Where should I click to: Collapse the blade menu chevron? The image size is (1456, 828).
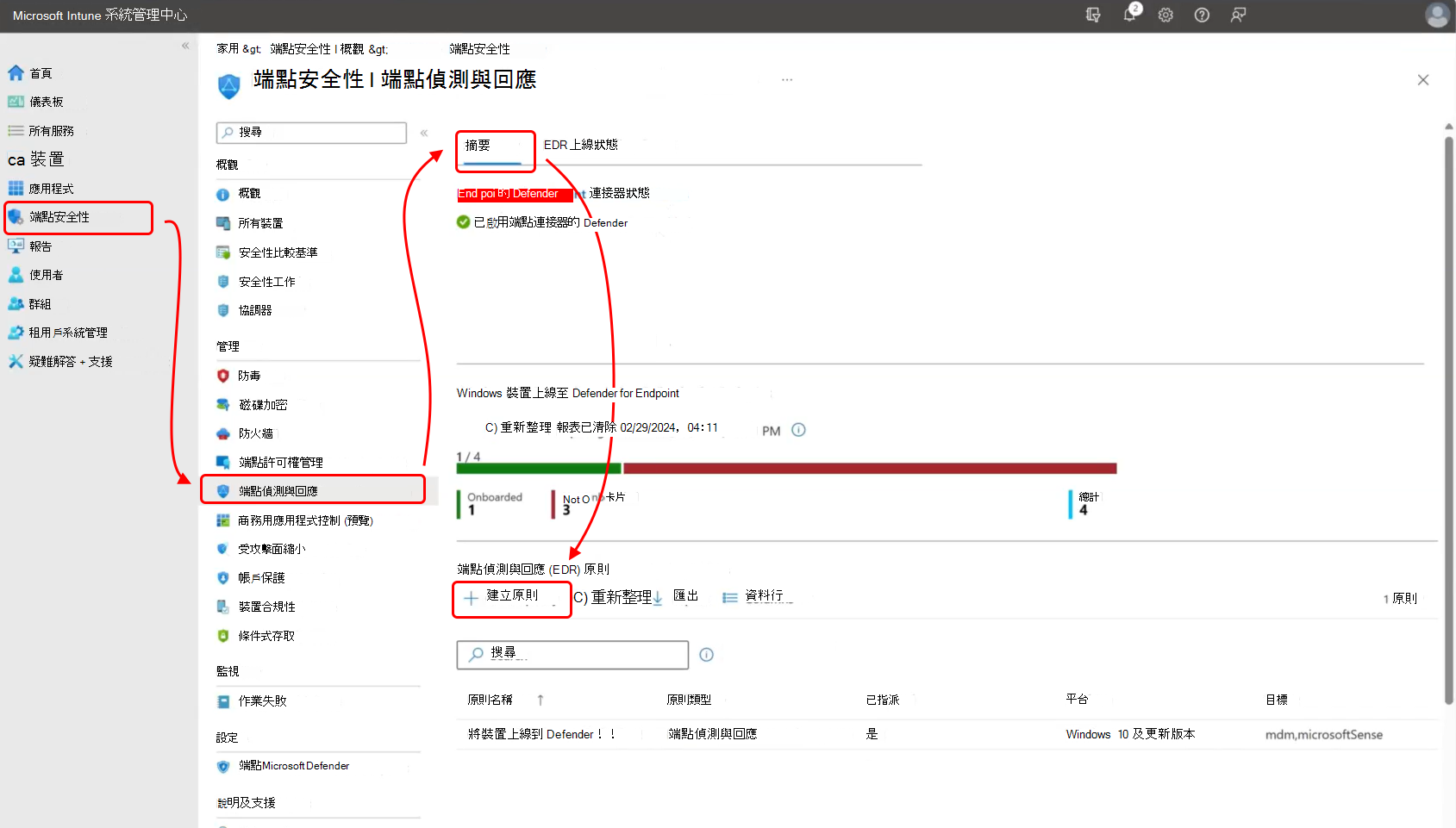[x=424, y=133]
